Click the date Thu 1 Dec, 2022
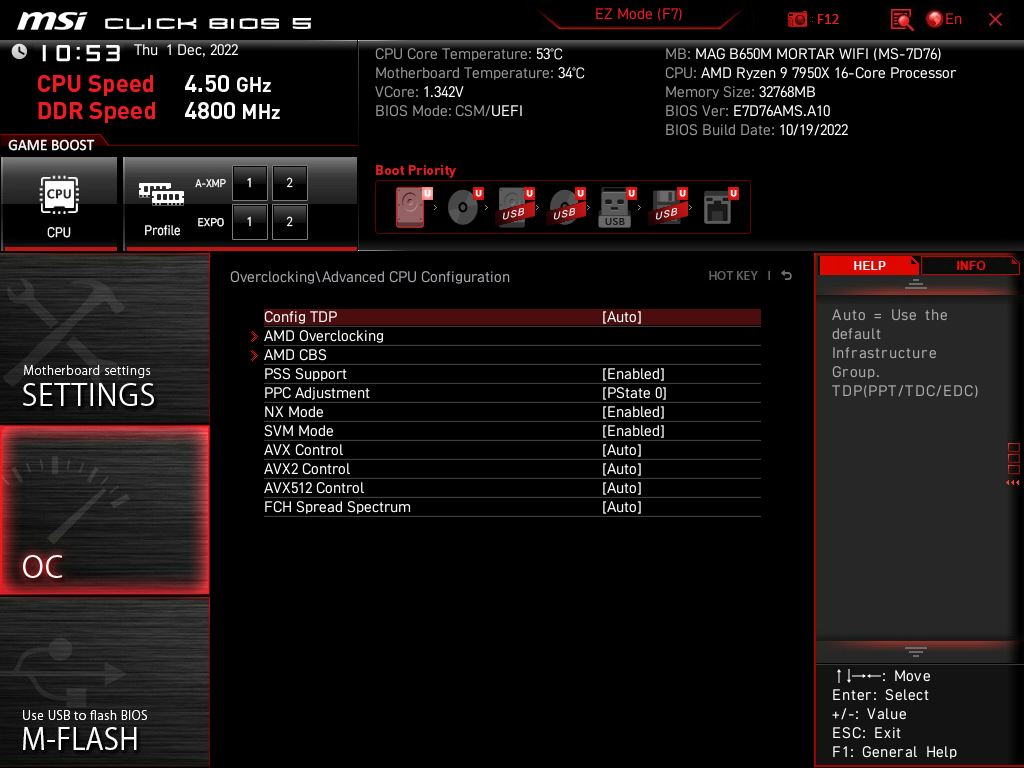The width and height of the screenshot is (1024, 768). pos(186,50)
